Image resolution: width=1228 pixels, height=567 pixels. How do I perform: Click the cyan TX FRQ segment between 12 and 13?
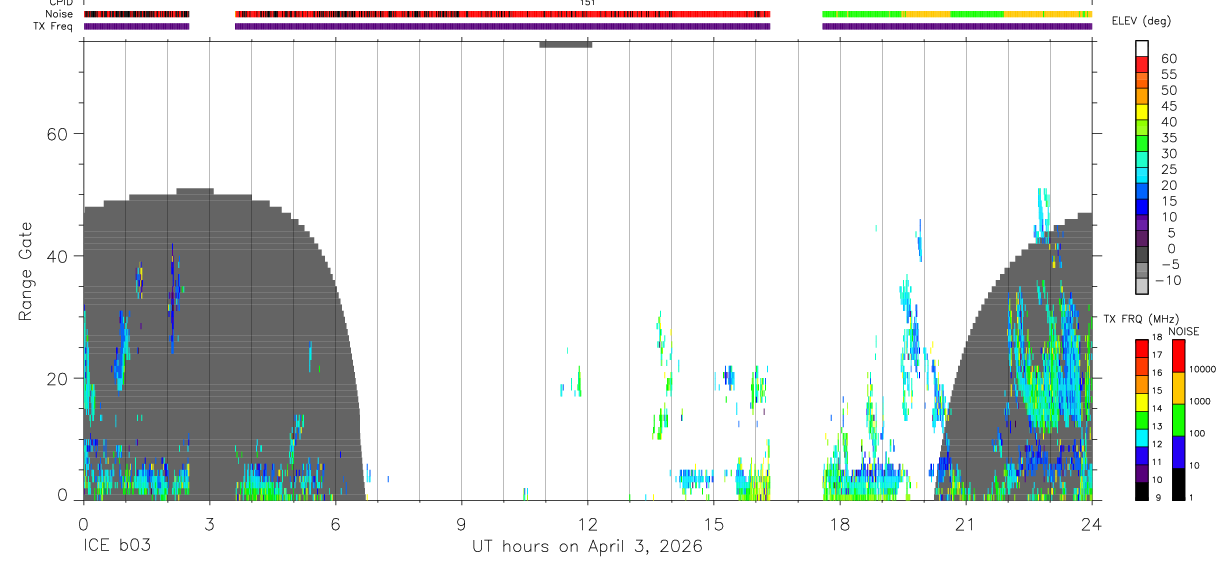(1141, 436)
